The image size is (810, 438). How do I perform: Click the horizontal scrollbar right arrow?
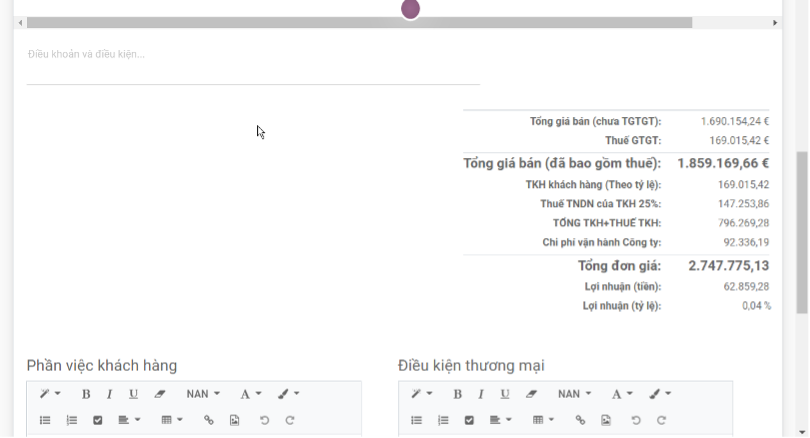775,23
